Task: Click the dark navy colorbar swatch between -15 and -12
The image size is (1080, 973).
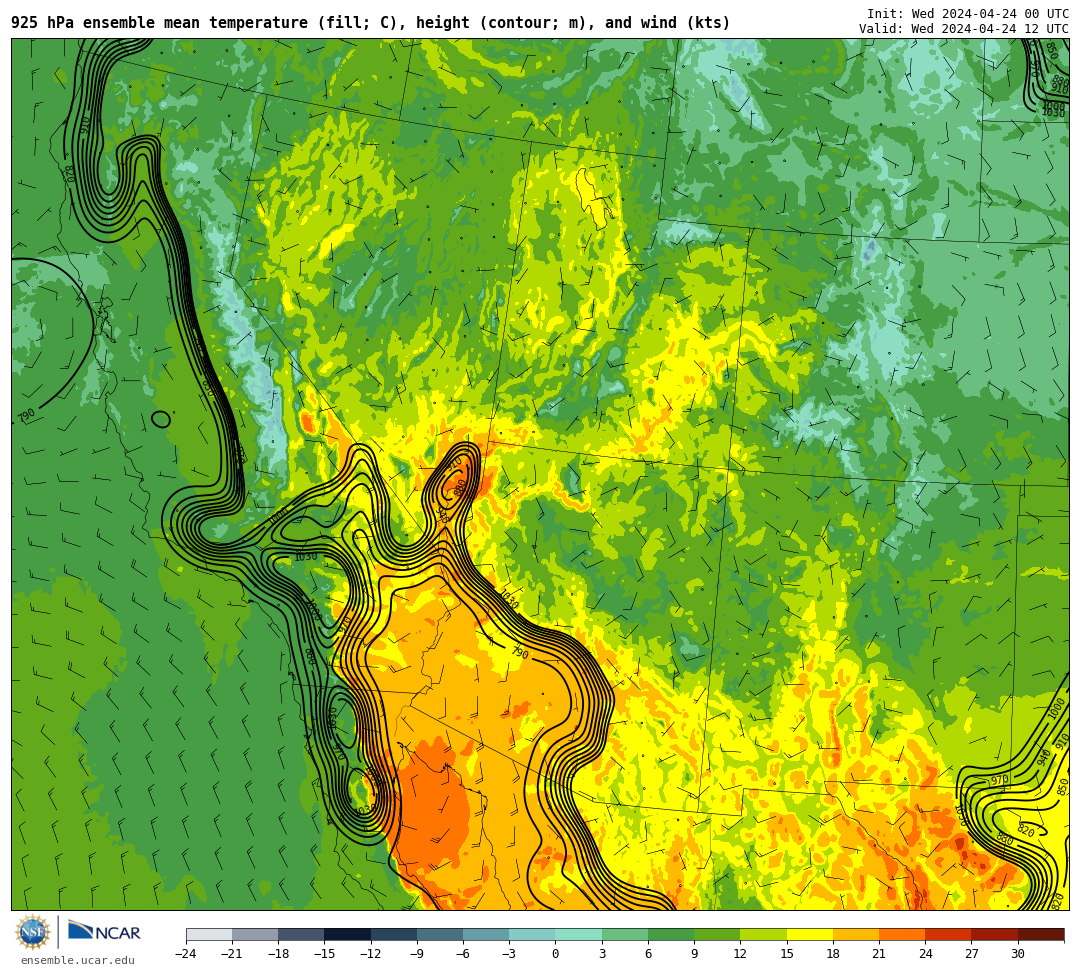Action: pos(347,934)
